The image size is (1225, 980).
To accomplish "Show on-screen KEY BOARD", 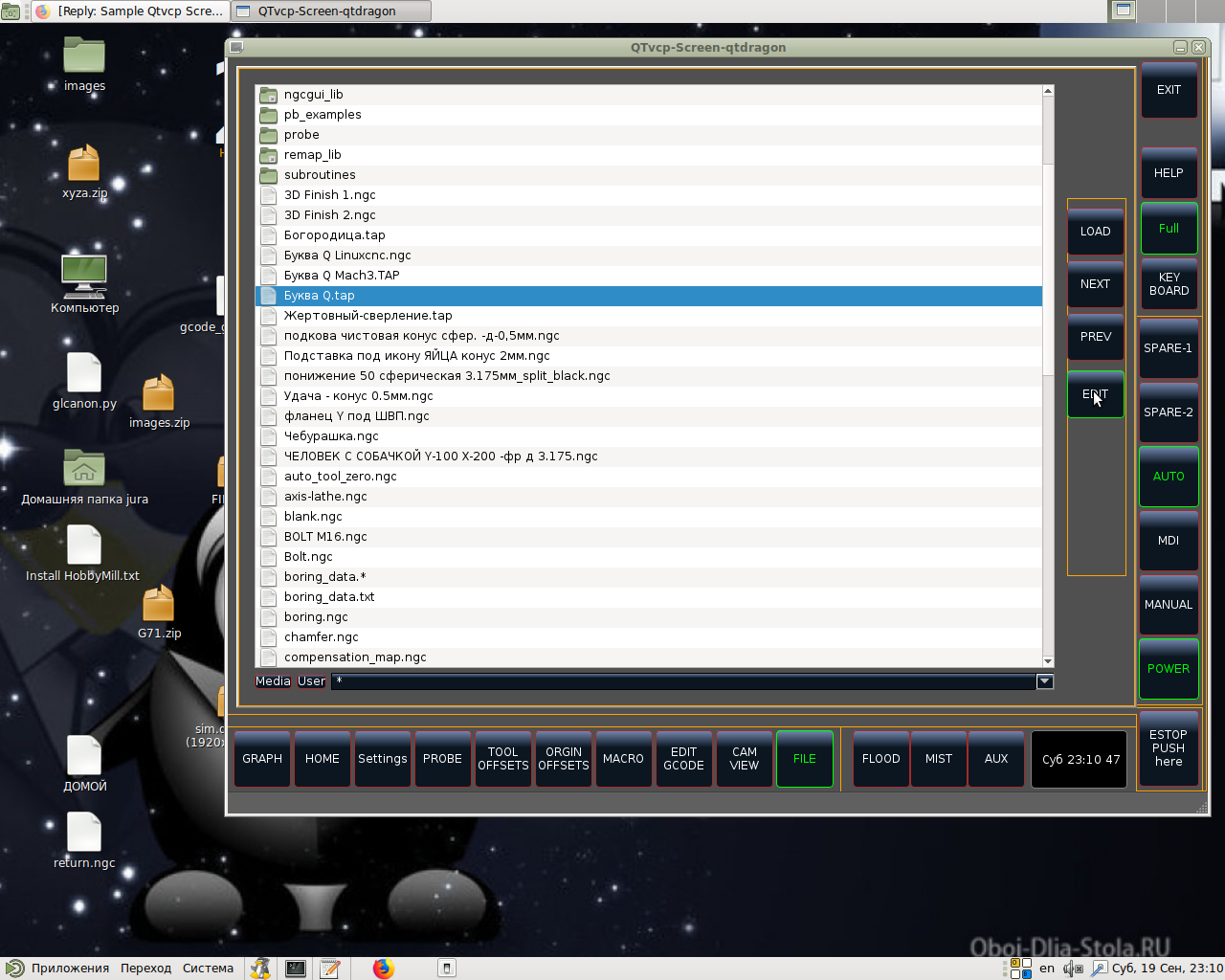I will tap(1169, 284).
